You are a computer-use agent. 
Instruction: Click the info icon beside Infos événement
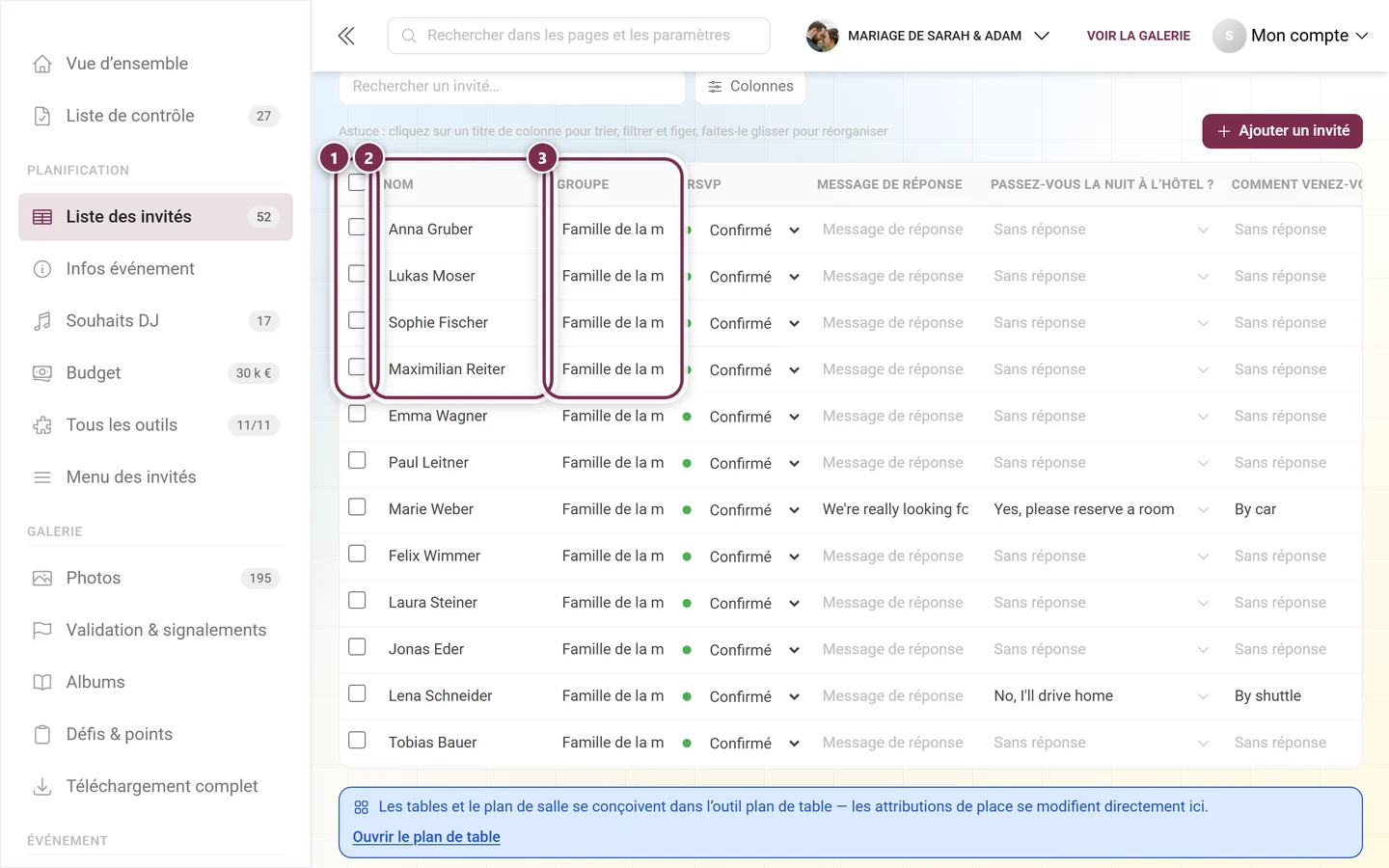point(42,269)
